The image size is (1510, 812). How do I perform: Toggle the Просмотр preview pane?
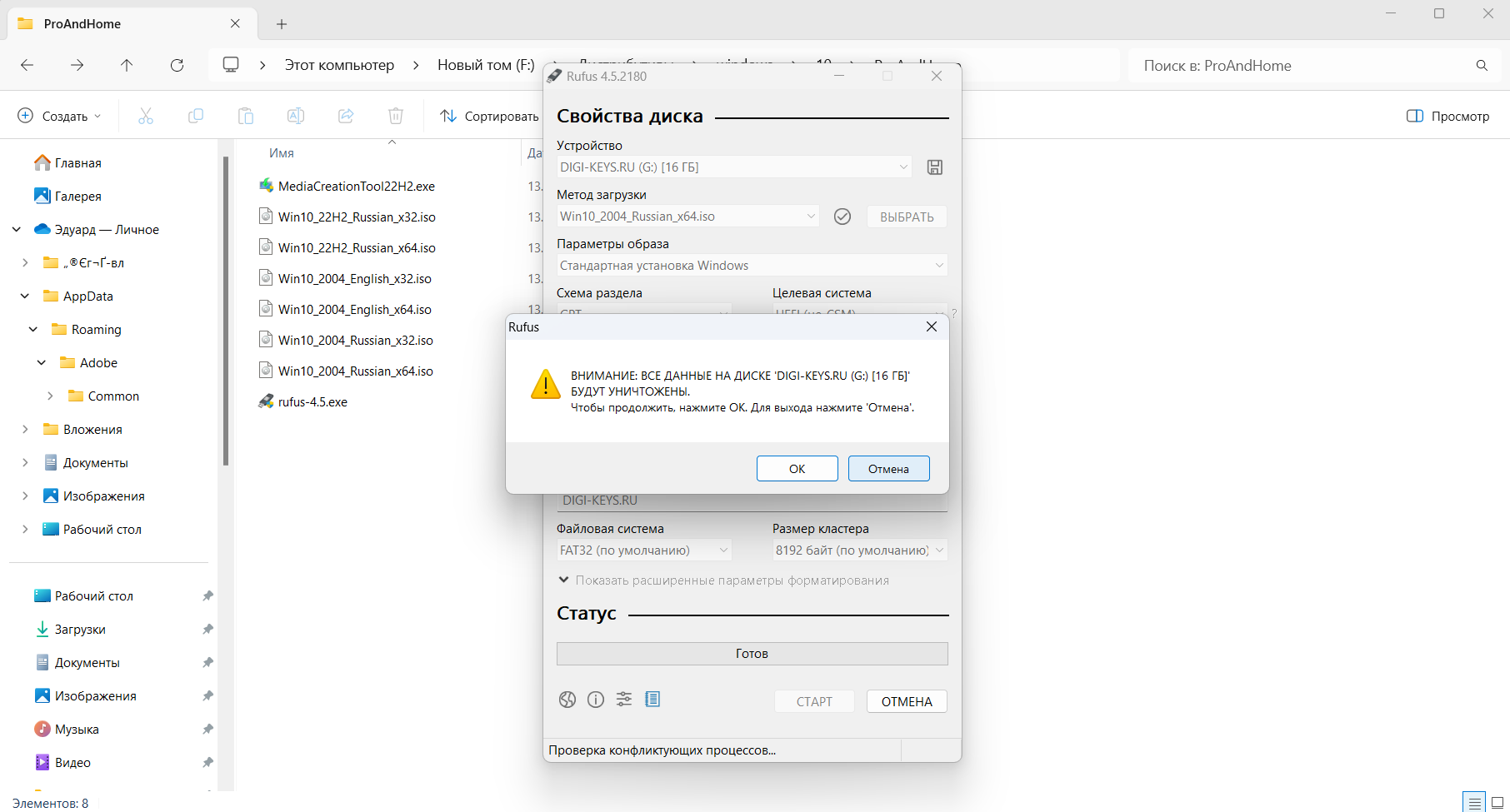coord(1447,116)
